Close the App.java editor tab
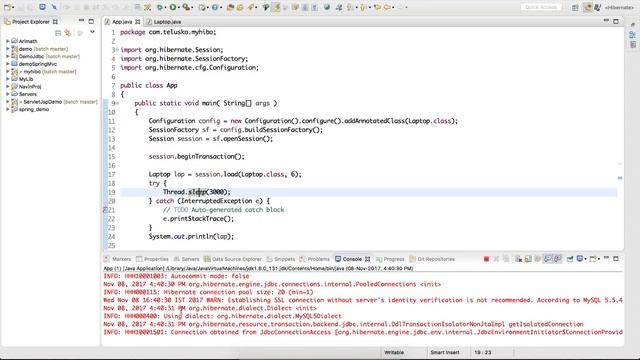 point(138,22)
